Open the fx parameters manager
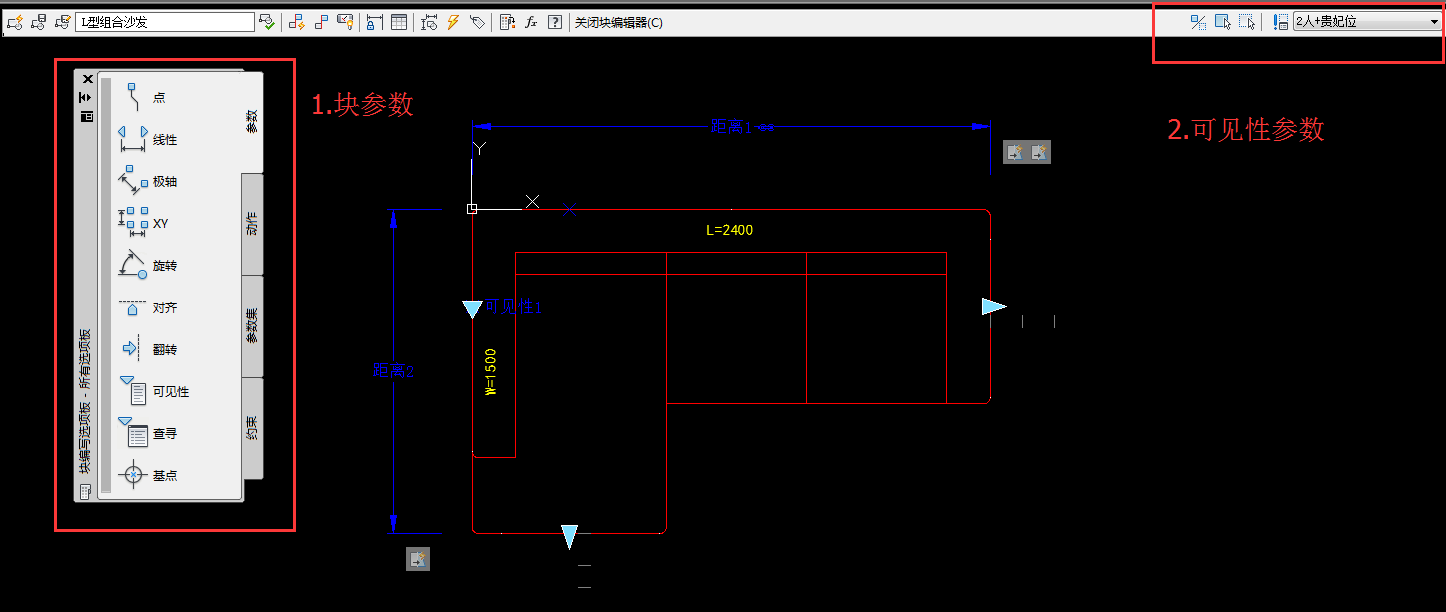Screen dimensions: 1446x612 point(531,22)
